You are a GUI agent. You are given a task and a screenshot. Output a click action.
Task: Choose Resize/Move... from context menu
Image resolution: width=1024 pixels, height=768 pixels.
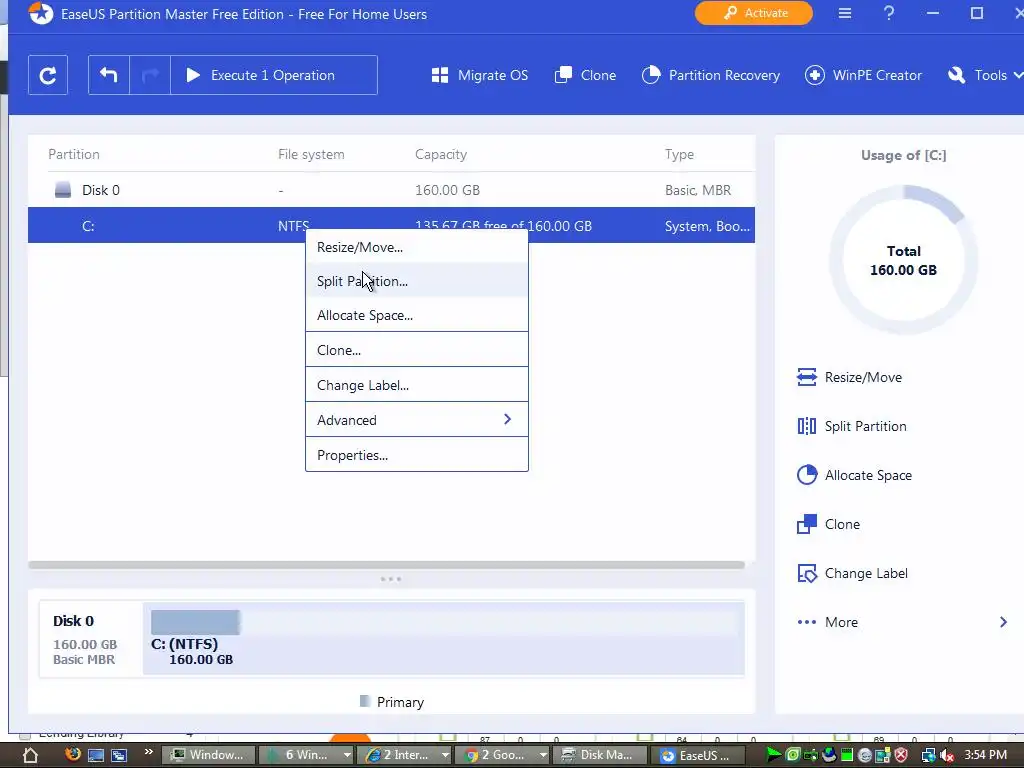click(x=417, y=247)
